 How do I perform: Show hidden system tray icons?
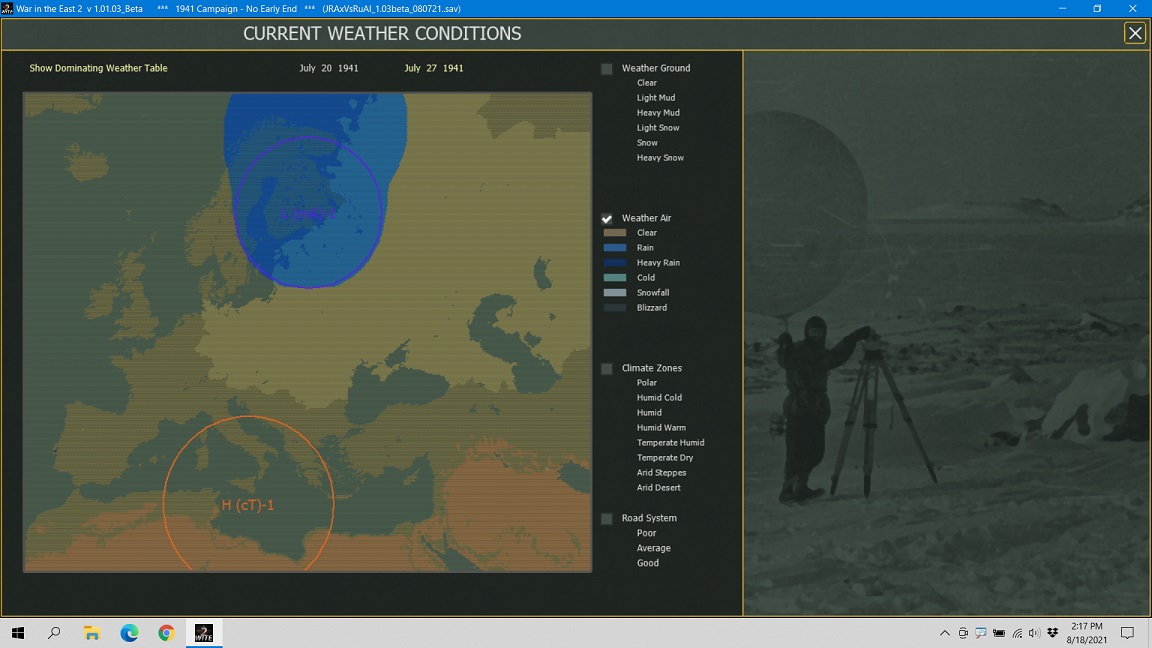pyautogui.click(x=945, y=633)
